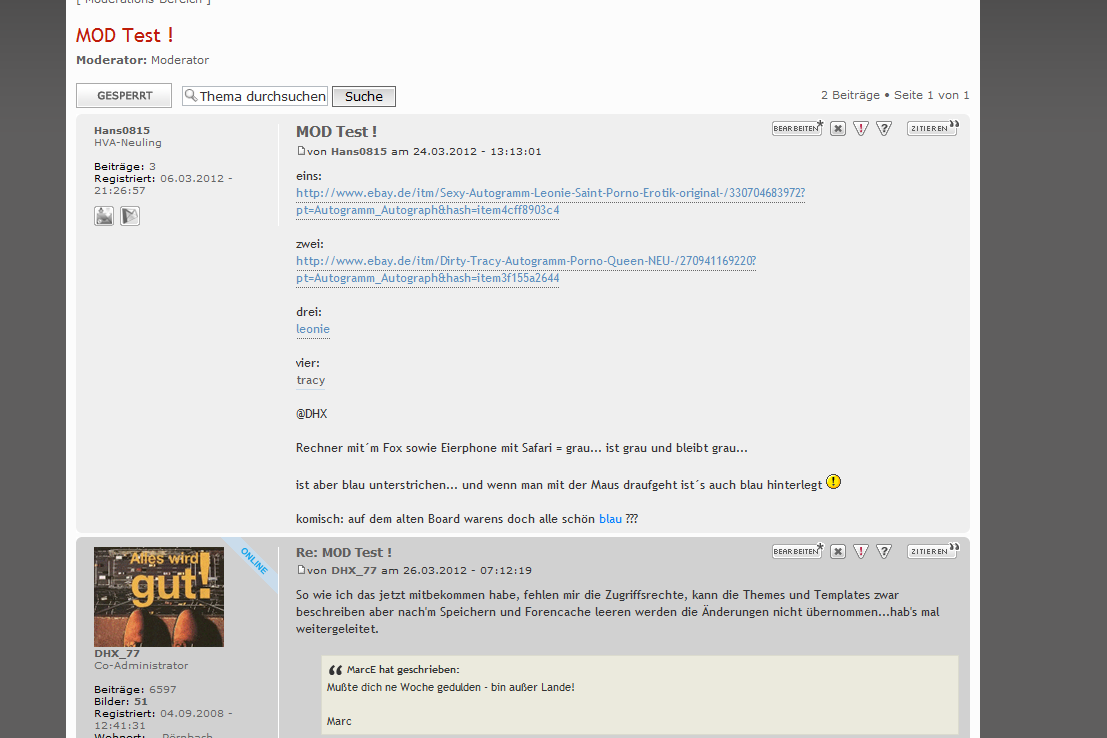Click 'HVA-Neuling' rank text
This screenshot has height=738, width=1107.
[x=128, y=142]
